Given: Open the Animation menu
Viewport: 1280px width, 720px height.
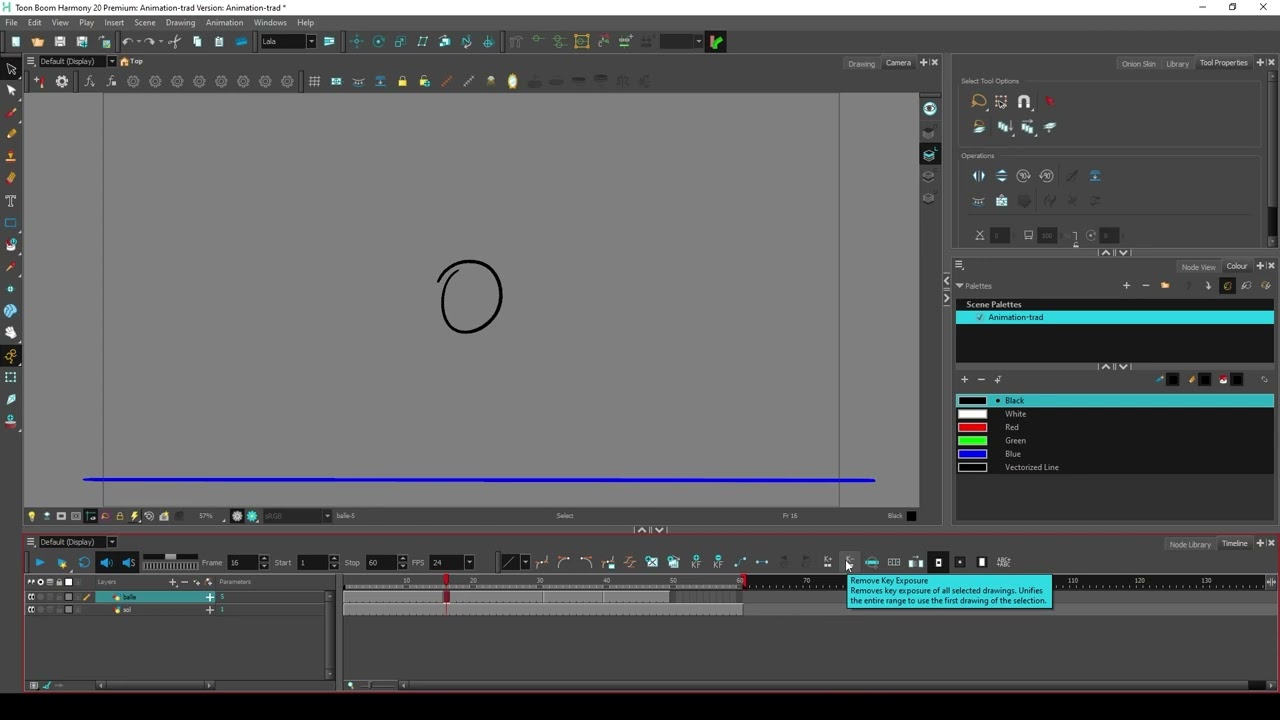Looking at the screenshot, I should tap(224, 22).
